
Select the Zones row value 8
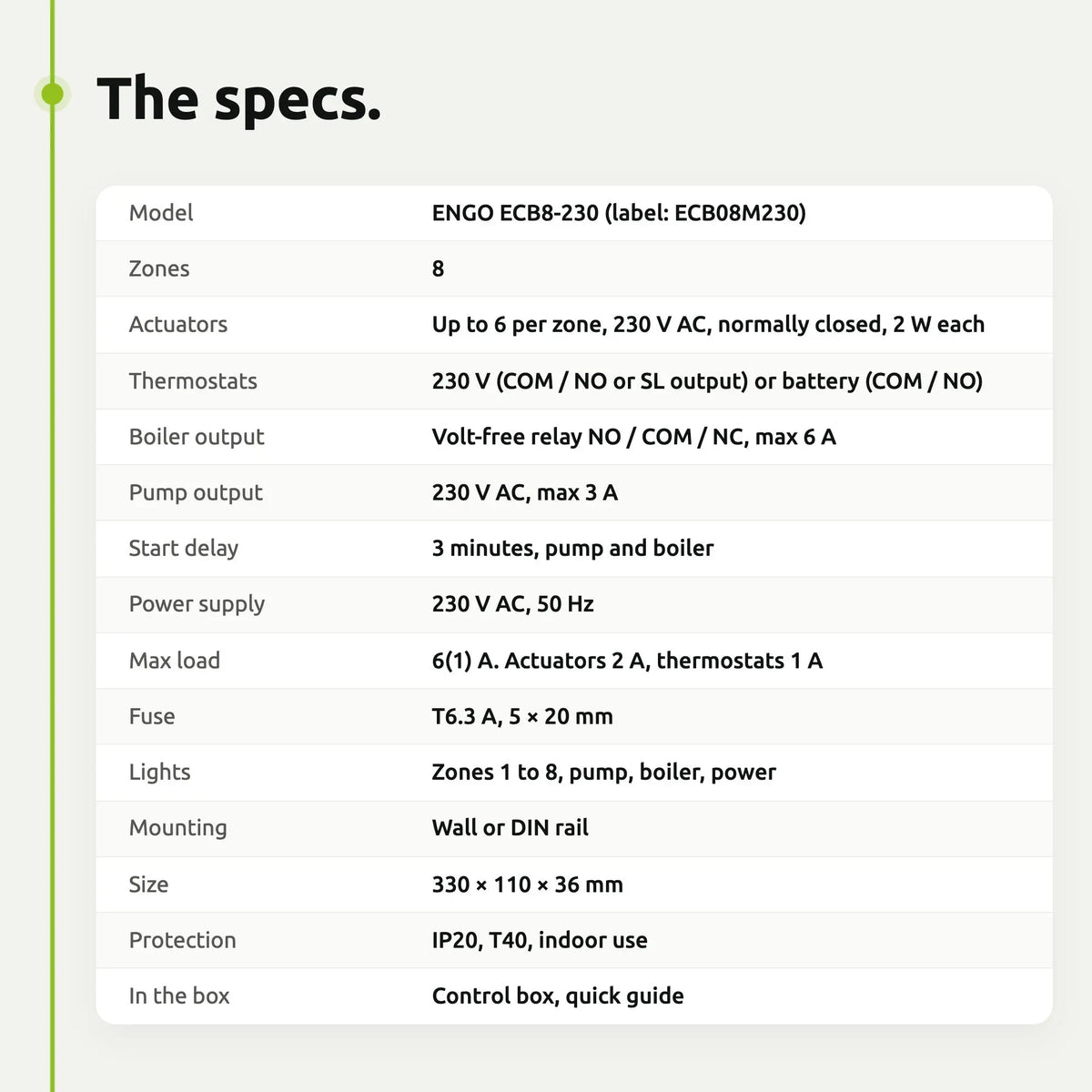438,268
